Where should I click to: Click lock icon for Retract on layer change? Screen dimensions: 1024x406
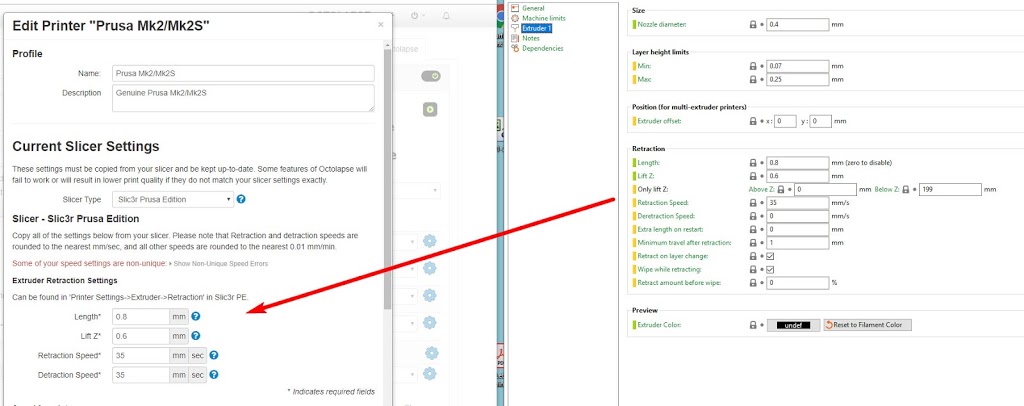[753, 257]
